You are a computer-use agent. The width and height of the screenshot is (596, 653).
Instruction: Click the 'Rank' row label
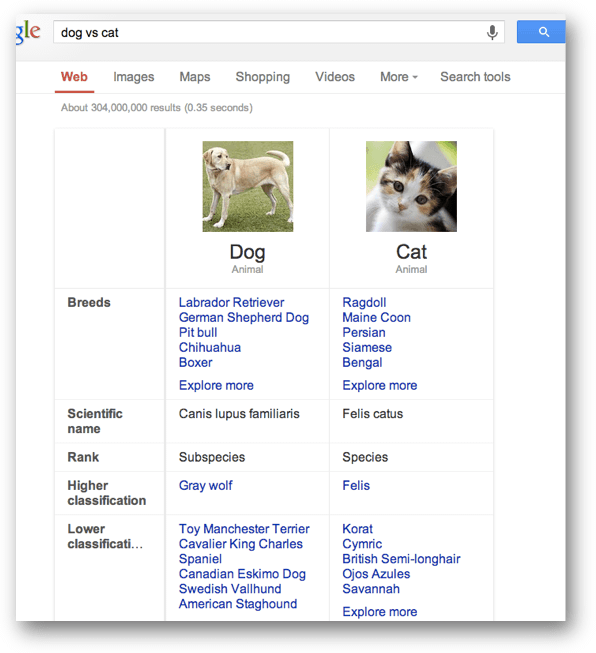pos(83,457)
